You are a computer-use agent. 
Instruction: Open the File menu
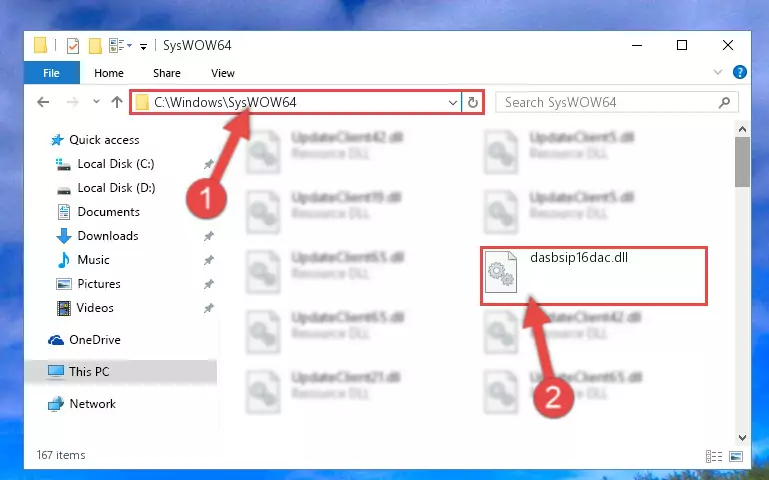tap(51, 73)
